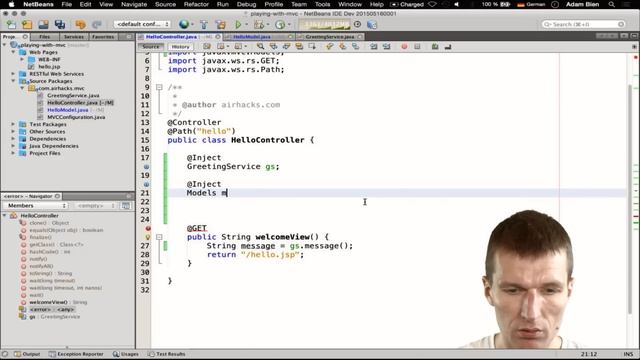Open the Profile menu in menu bar
Image resolution: width=640 pixels, height=360 pixels.
tap(273, 4)
